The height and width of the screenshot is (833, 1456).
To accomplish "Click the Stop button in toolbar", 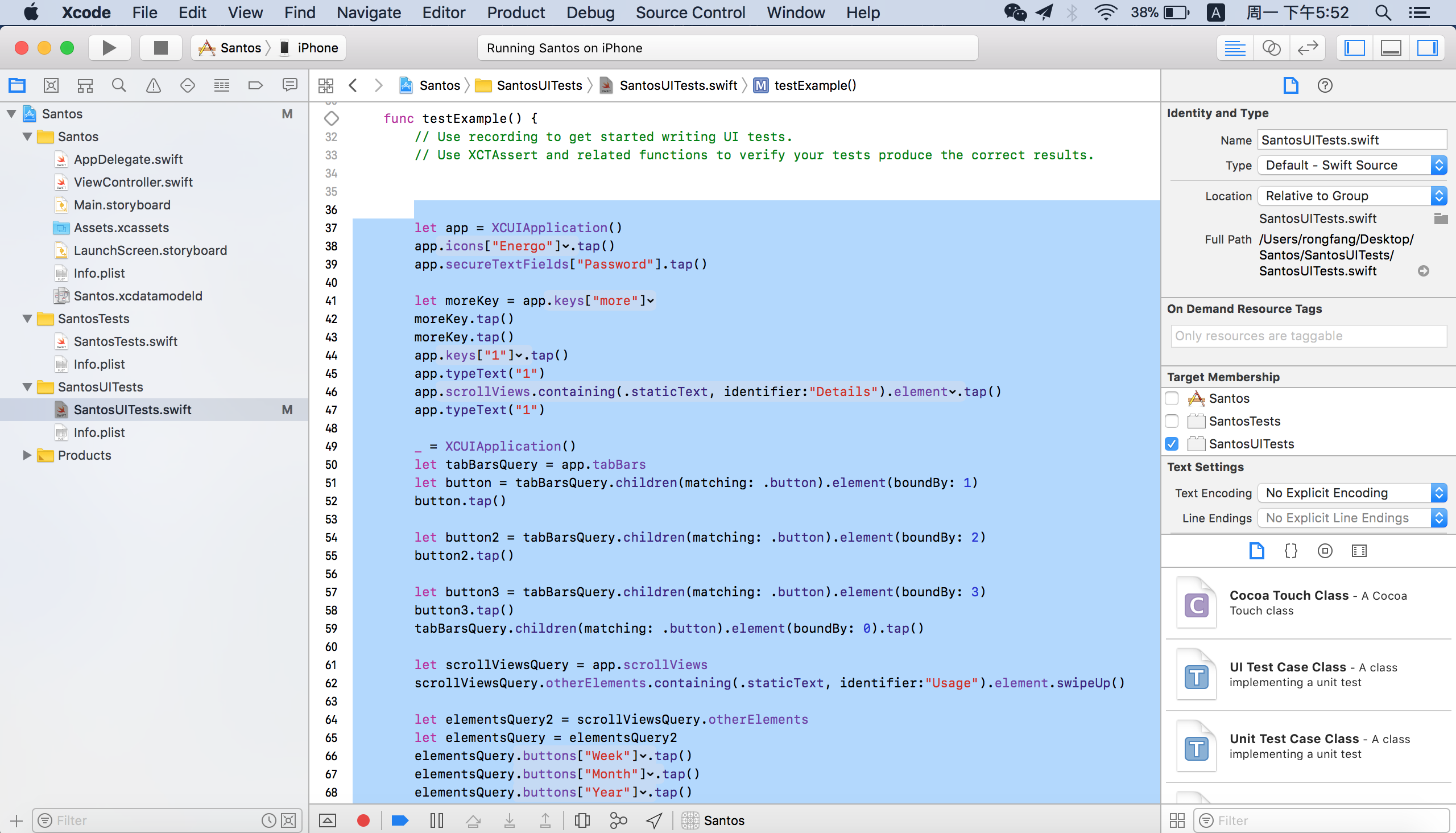I will [161, 48].
